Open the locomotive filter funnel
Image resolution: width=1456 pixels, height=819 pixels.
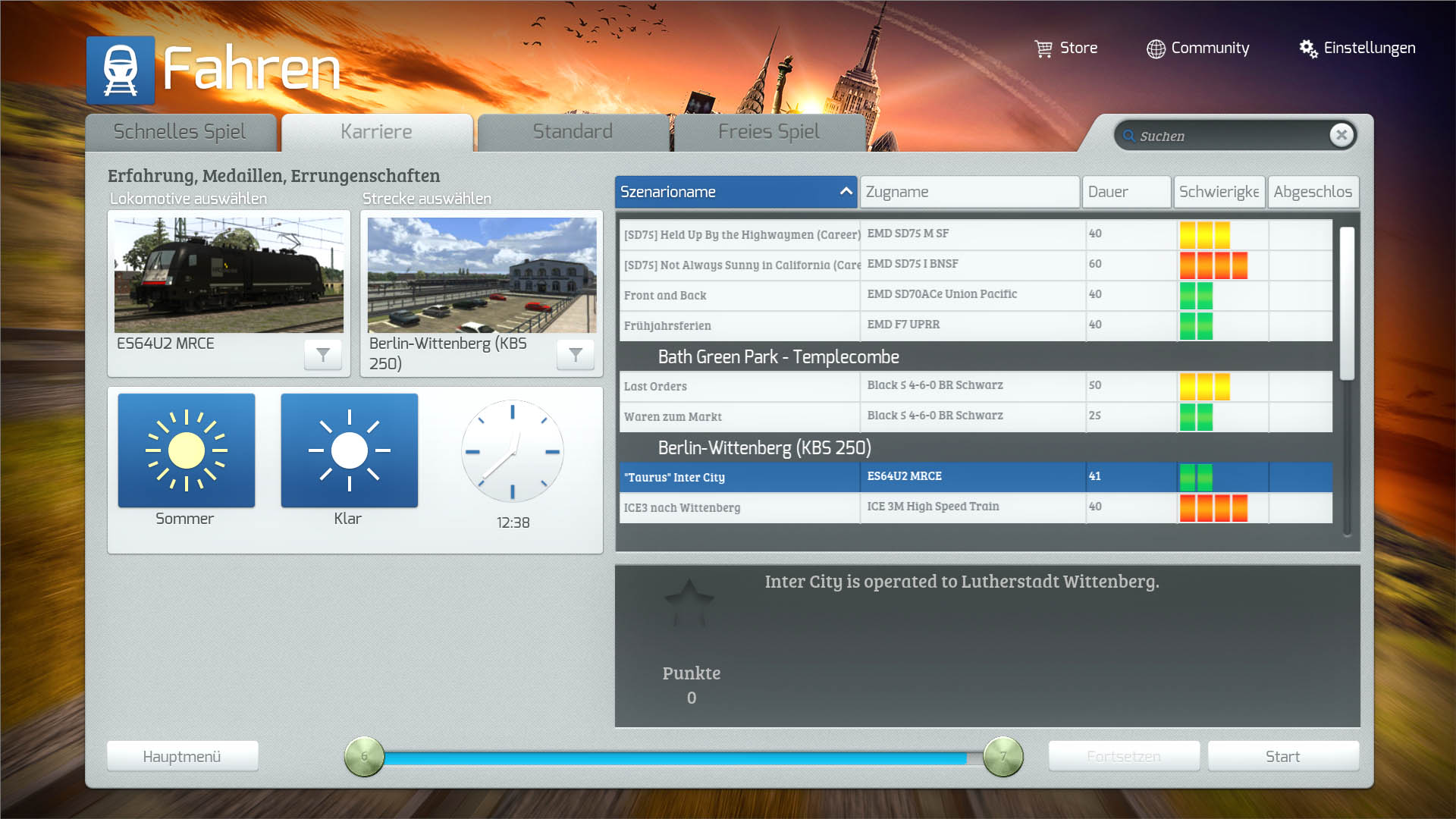[x=323, y=354]
